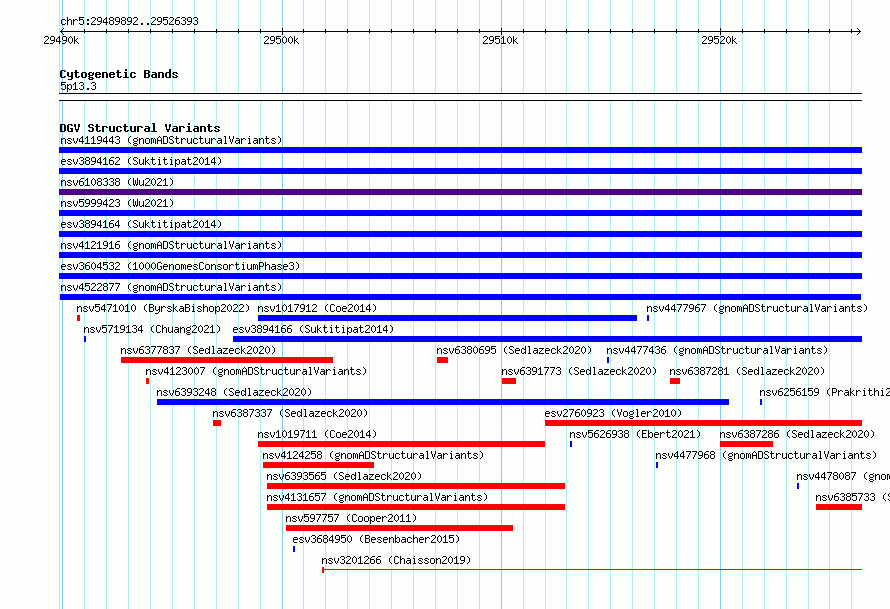The height and width of the screenshot is (609, 890).
Task: Select the blue nsv6393248 (Sedlazeck2020) bar
Action: (443, 402)
